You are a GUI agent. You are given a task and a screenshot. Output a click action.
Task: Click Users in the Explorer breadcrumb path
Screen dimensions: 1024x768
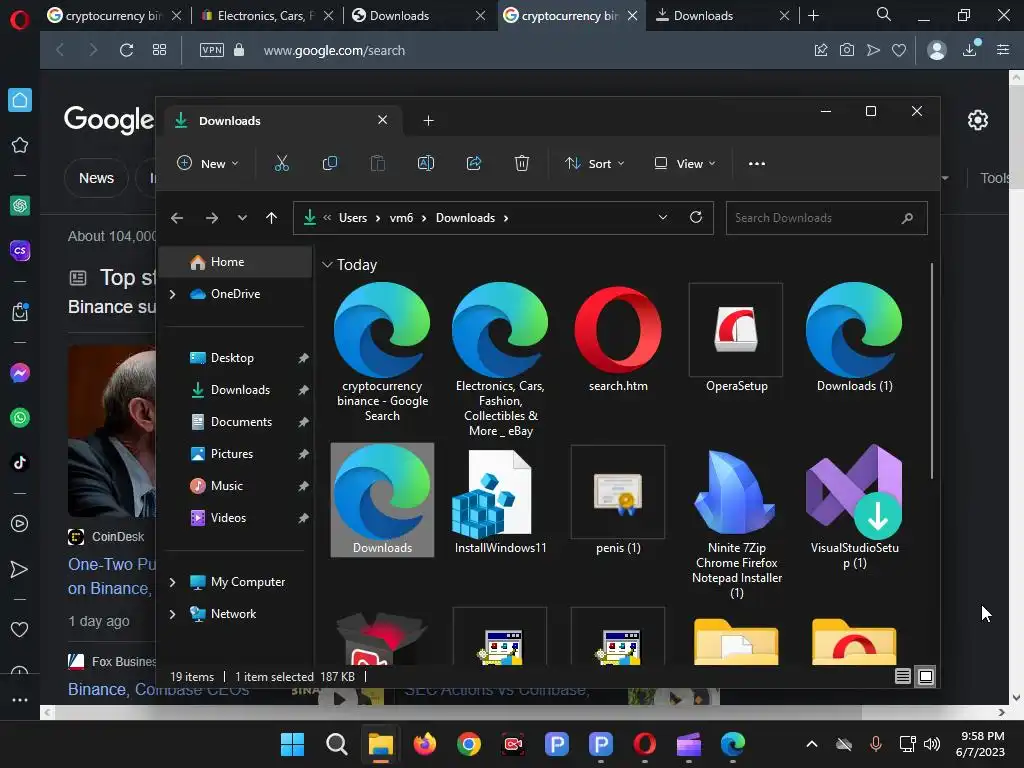pos(353,218)
